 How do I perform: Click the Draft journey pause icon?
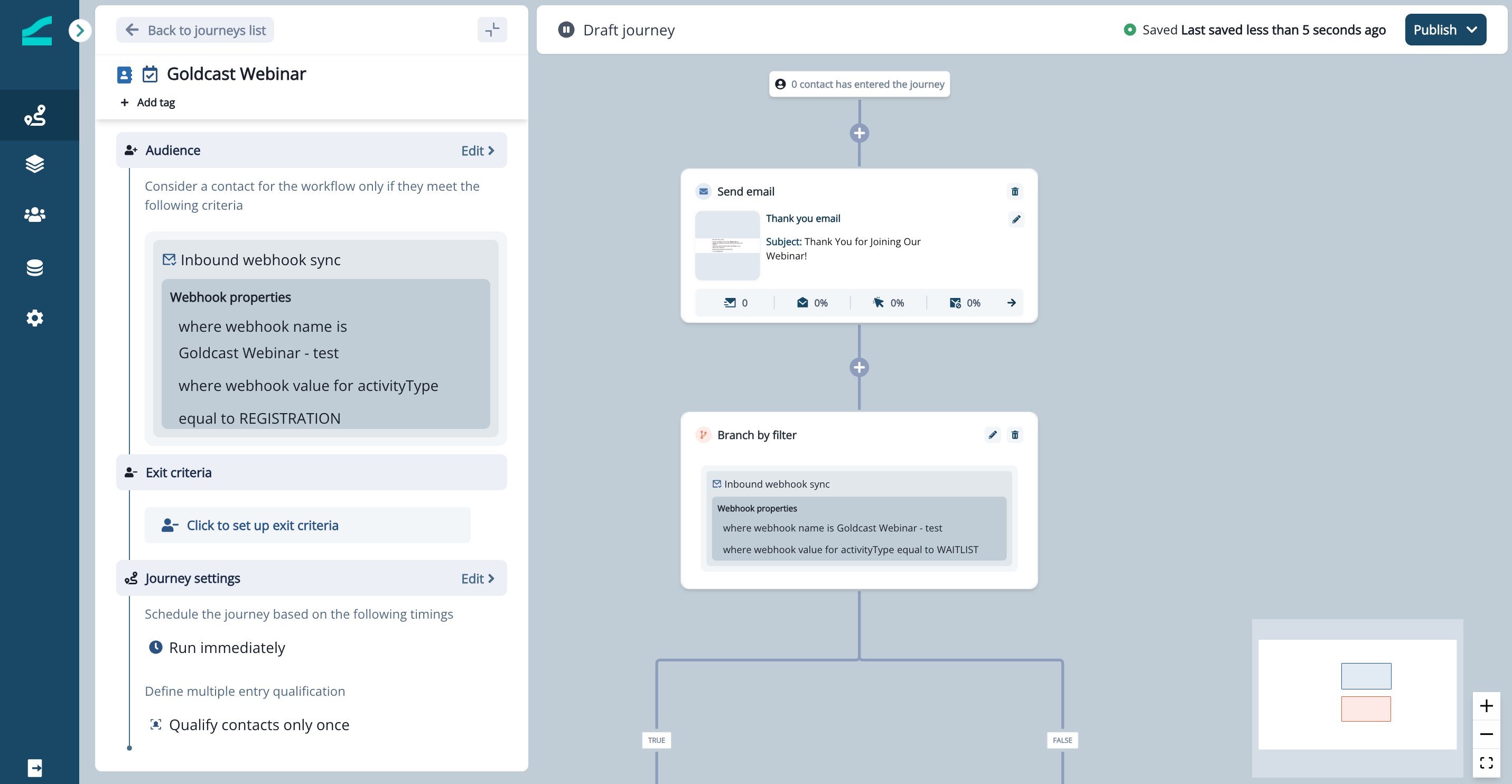[x=566, y=30]
